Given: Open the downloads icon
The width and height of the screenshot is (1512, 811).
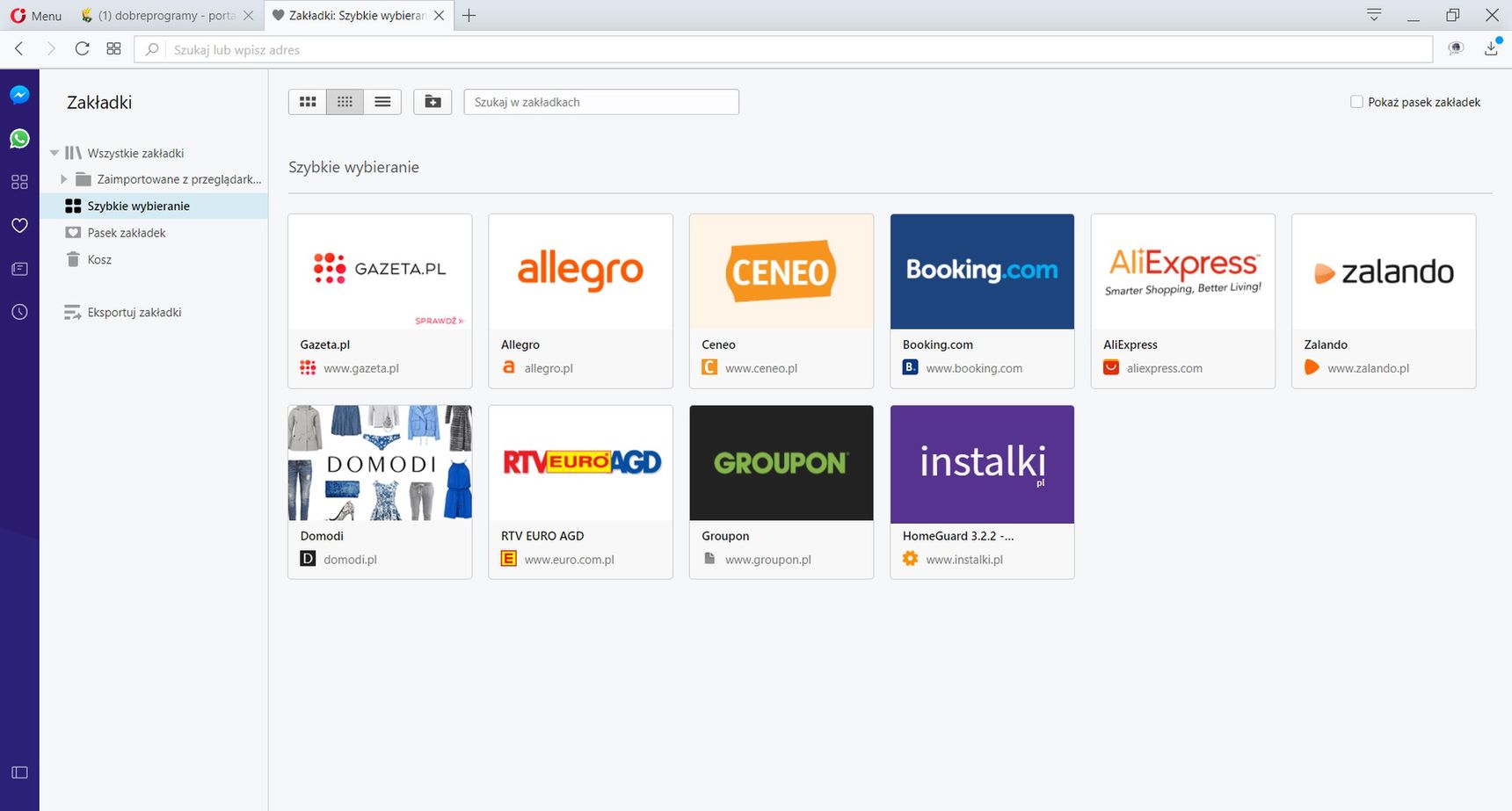Looking at the screenshot, I should click(x=1492, y=48).
